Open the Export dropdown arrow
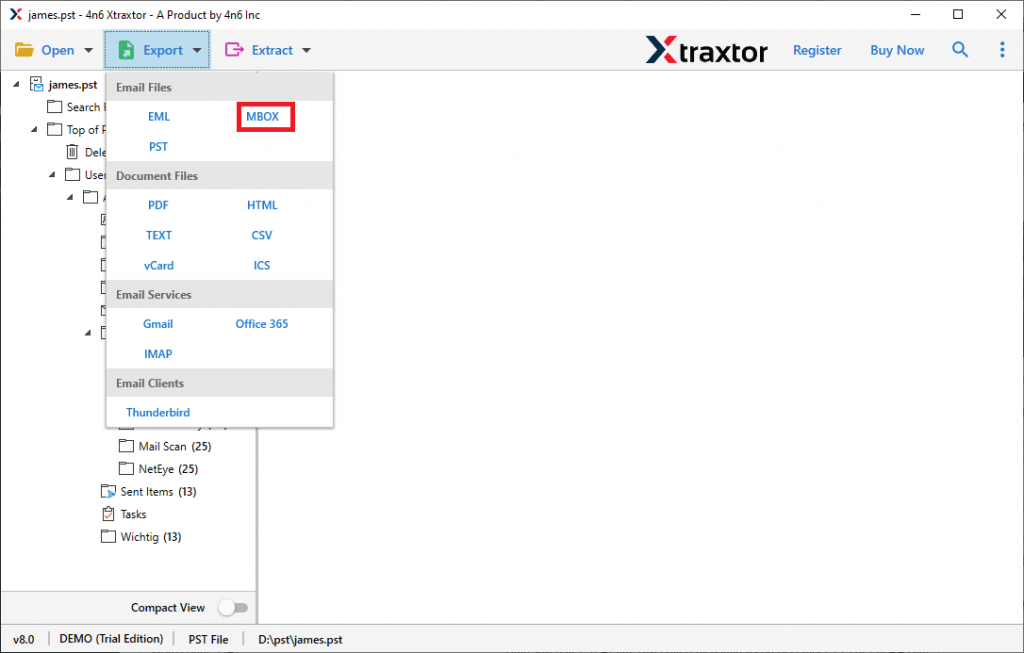Viewport: 1024px width, 653px height. click(197, 50)
